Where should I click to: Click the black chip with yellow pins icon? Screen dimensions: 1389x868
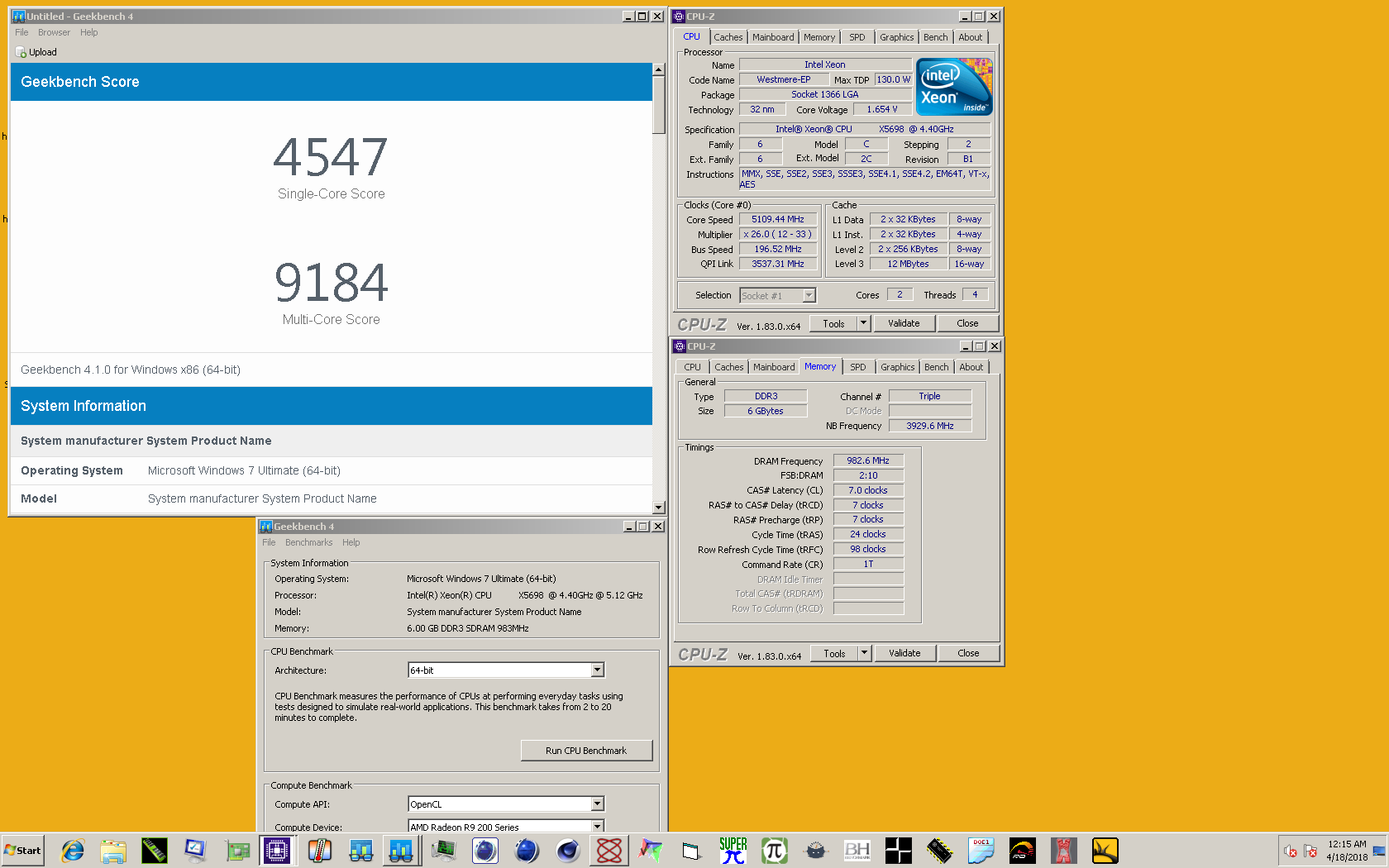tap(940, 851)
